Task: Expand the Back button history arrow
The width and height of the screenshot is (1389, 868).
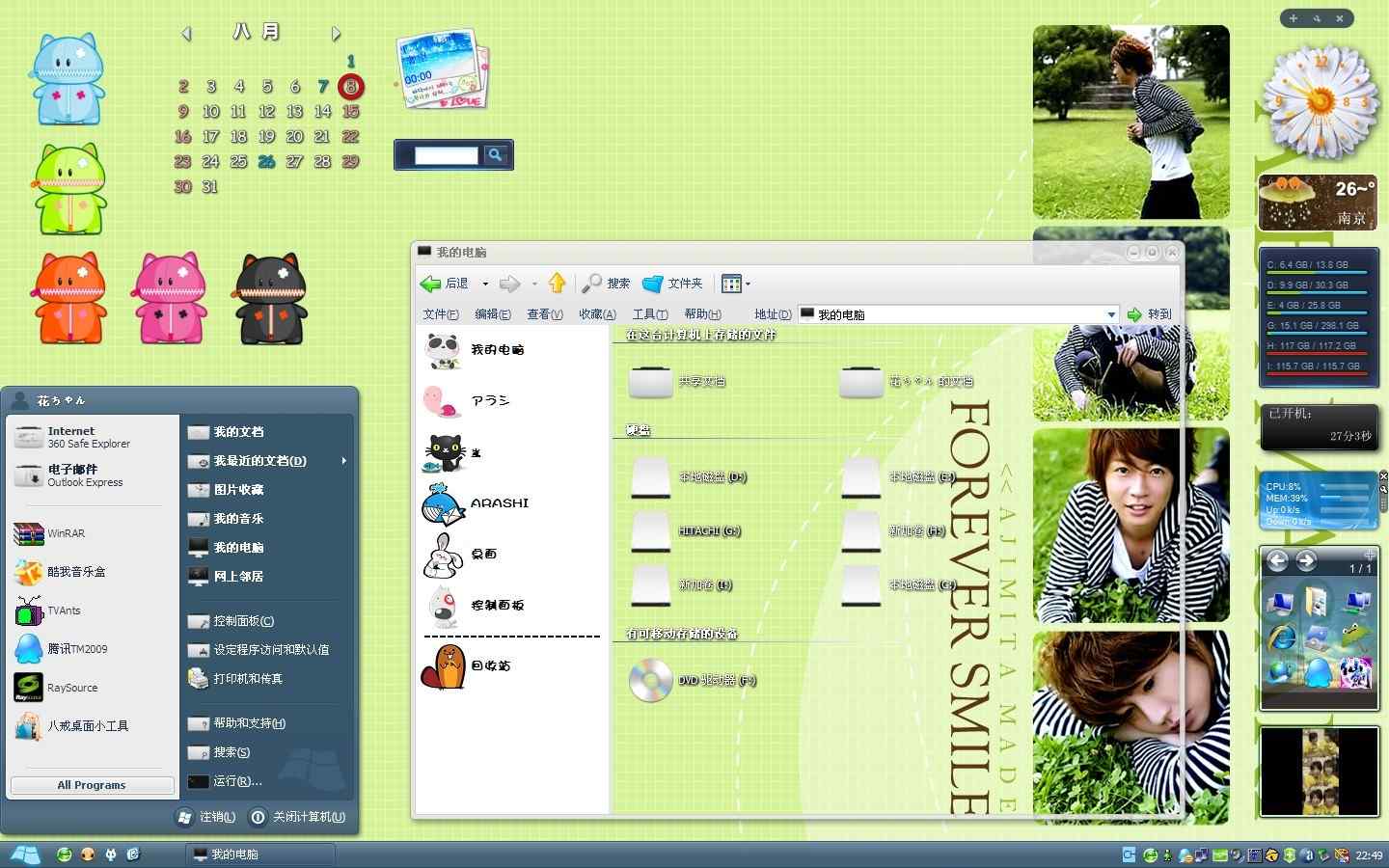Action: pyautogui.click(x=485, y=285)
